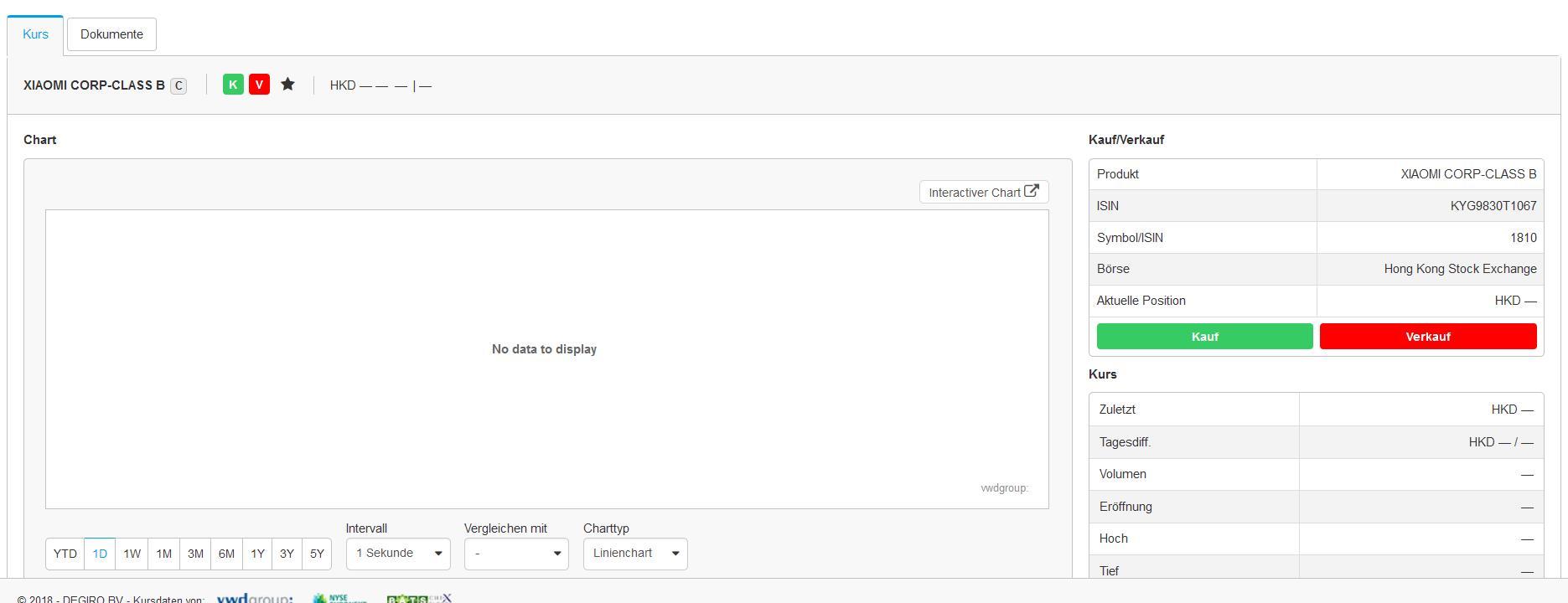Click the red V sell icon
The width and height of the screenshot is (1568, 603).
[259, 85]
